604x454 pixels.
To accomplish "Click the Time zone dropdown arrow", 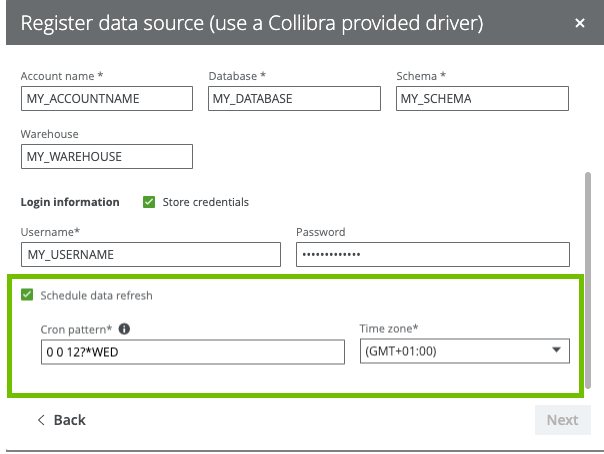I will (x=555, y=351).
